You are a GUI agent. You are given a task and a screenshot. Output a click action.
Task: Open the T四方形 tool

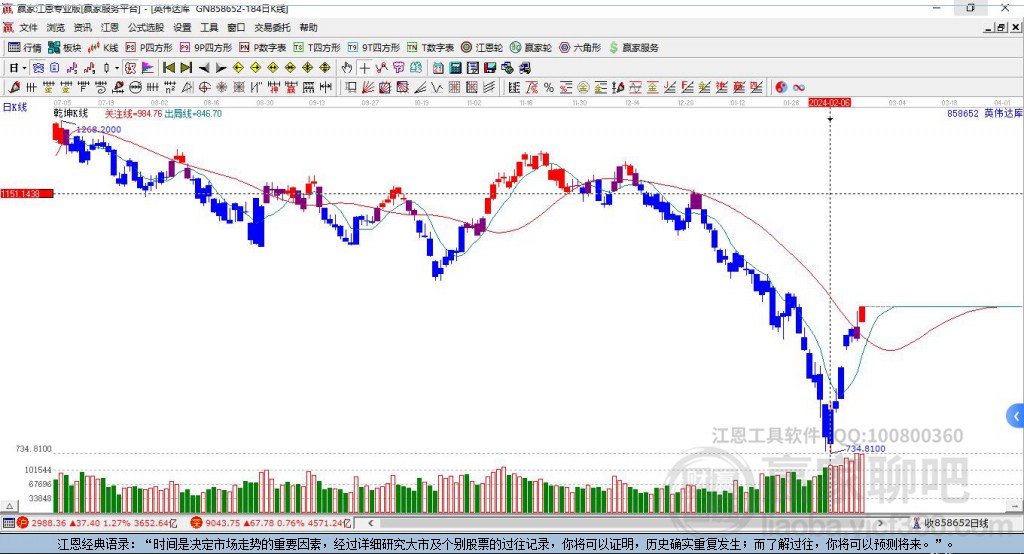pos(317,48)
